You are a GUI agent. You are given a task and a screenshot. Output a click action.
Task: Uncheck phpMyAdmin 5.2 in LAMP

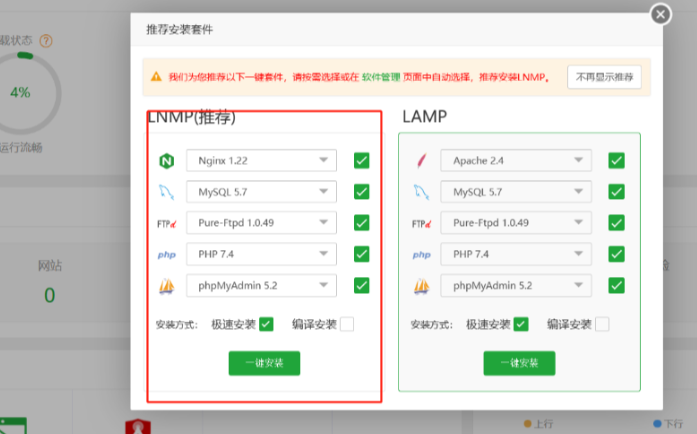click(616, 285)
